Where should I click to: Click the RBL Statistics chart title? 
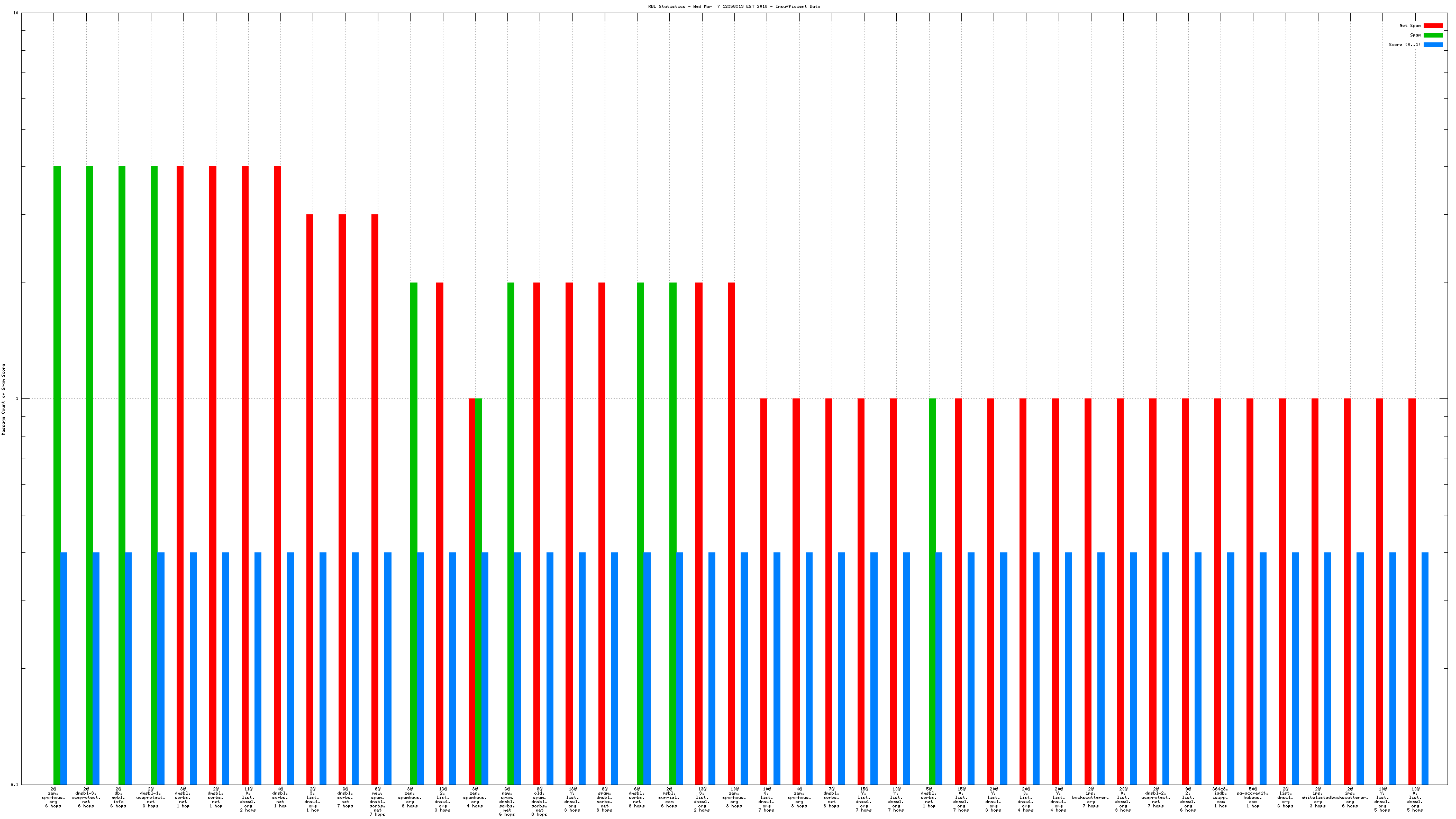click(x=734, y=7)
